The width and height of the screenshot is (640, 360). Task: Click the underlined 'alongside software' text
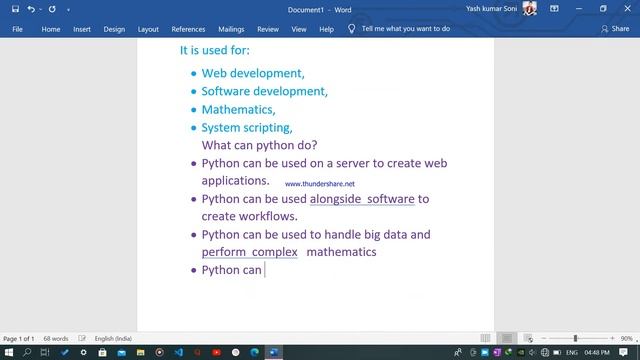coord(362,199)
